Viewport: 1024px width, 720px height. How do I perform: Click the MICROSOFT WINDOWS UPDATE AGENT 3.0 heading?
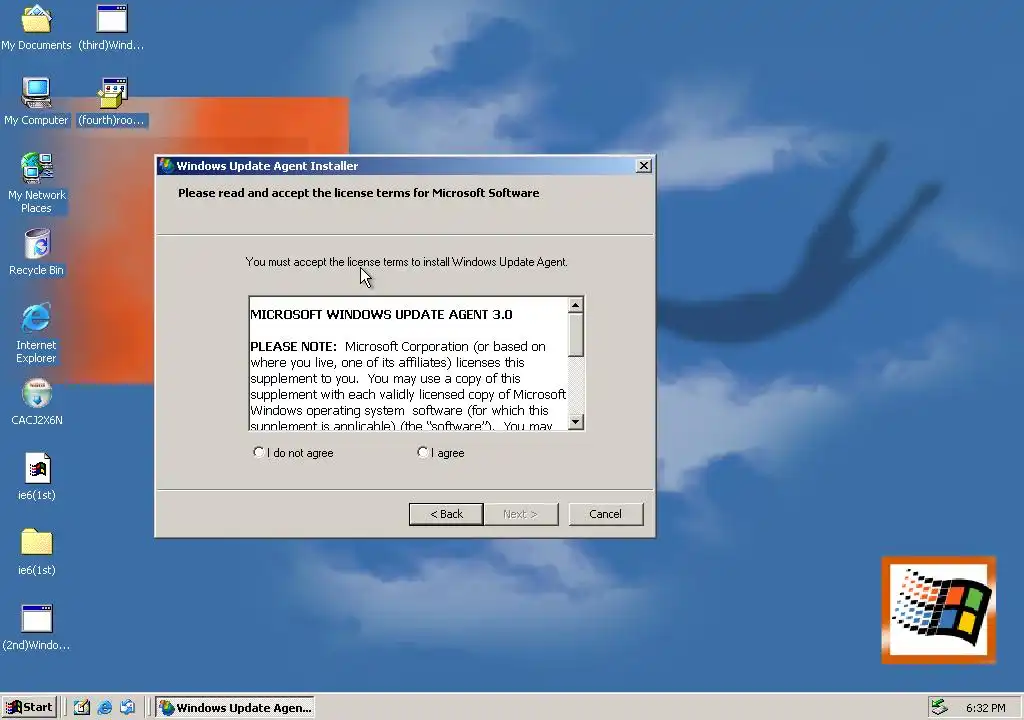381,314
